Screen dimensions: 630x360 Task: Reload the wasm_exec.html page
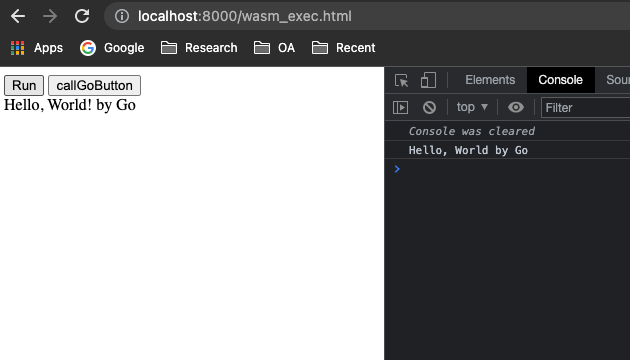[82, 16]
